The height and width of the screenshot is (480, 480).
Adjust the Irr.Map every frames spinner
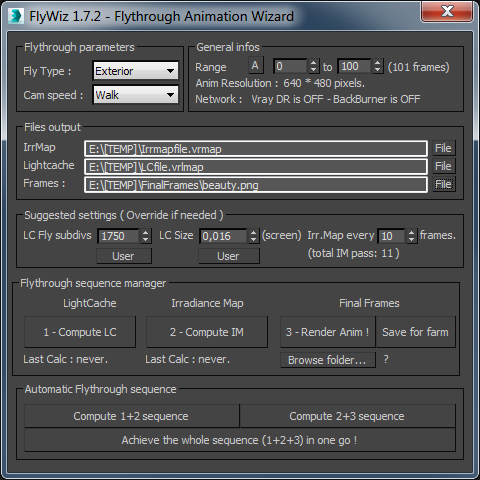pos(412,236)
